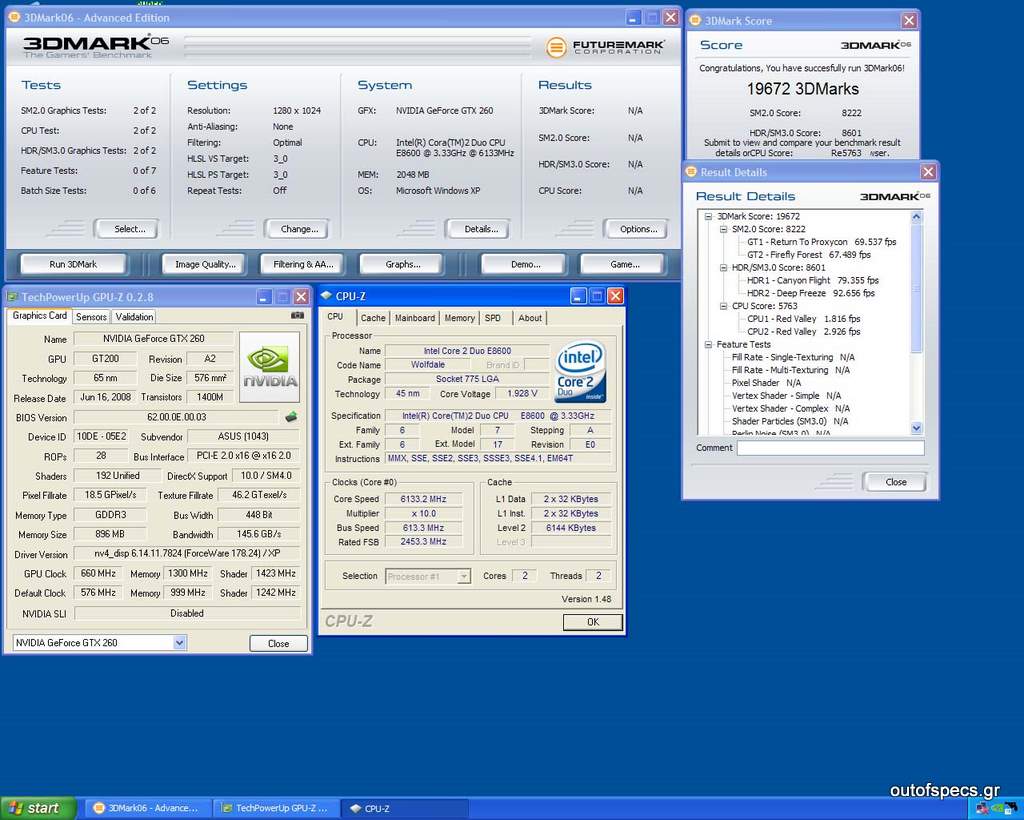Image resolution: width=1024 pixels, height=820 pixels.
Task: Select Fill Rate - Single-Texturing tree row
Action: coord(793,357)
